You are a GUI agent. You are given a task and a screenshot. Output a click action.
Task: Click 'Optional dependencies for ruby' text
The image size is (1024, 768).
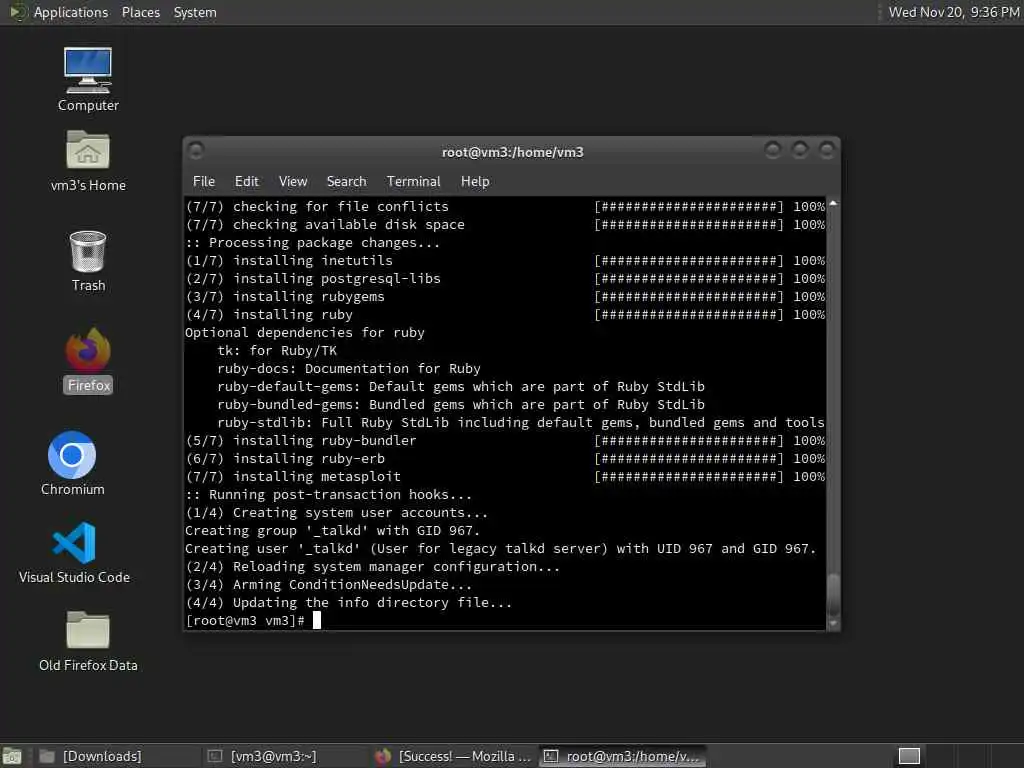pyautogui.click(x=305, y=332)
